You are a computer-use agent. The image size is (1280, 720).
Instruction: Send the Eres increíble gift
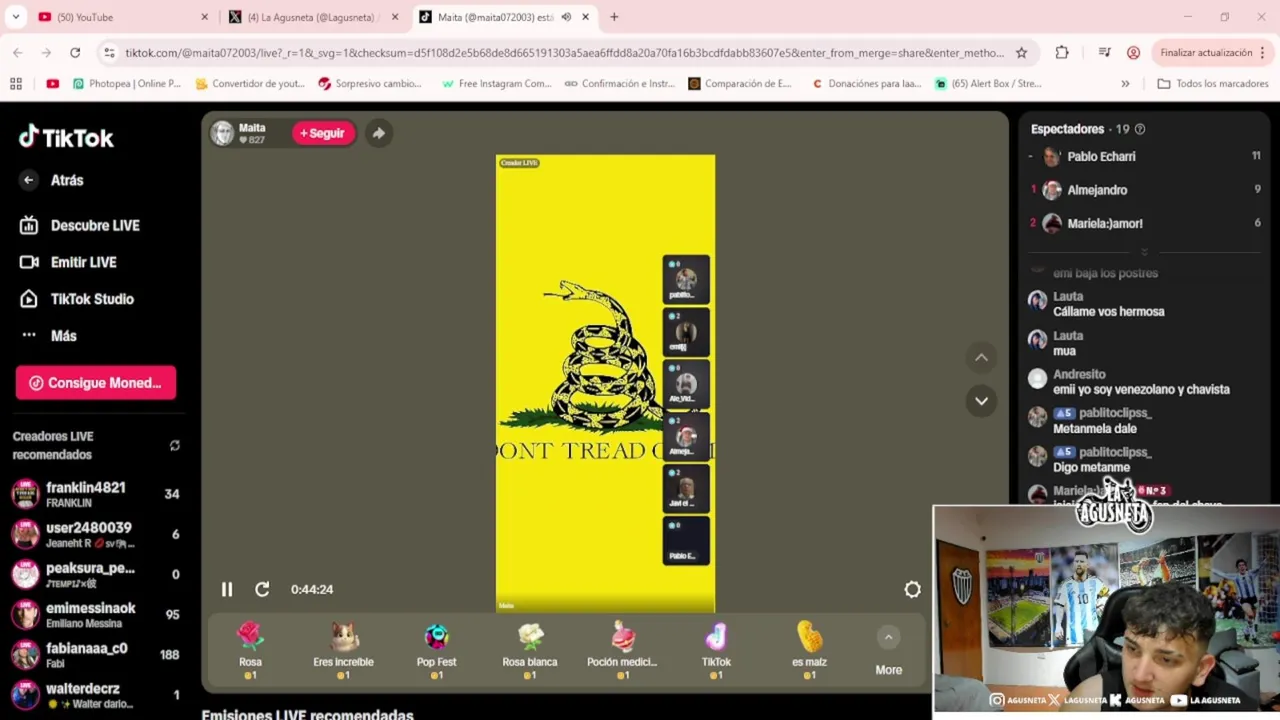click(343, 650)
